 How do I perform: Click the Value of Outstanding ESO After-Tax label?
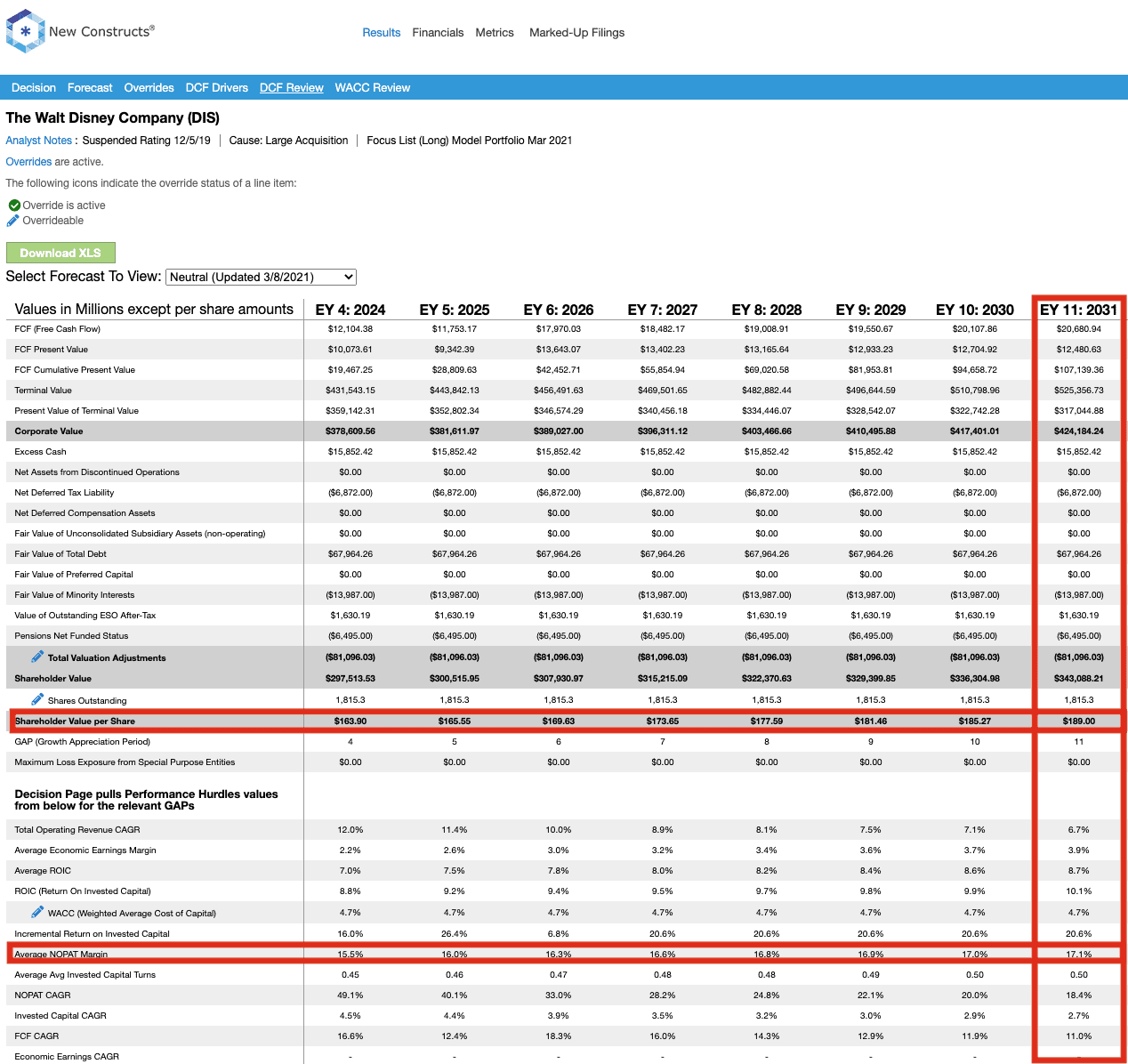pos(85,616)
